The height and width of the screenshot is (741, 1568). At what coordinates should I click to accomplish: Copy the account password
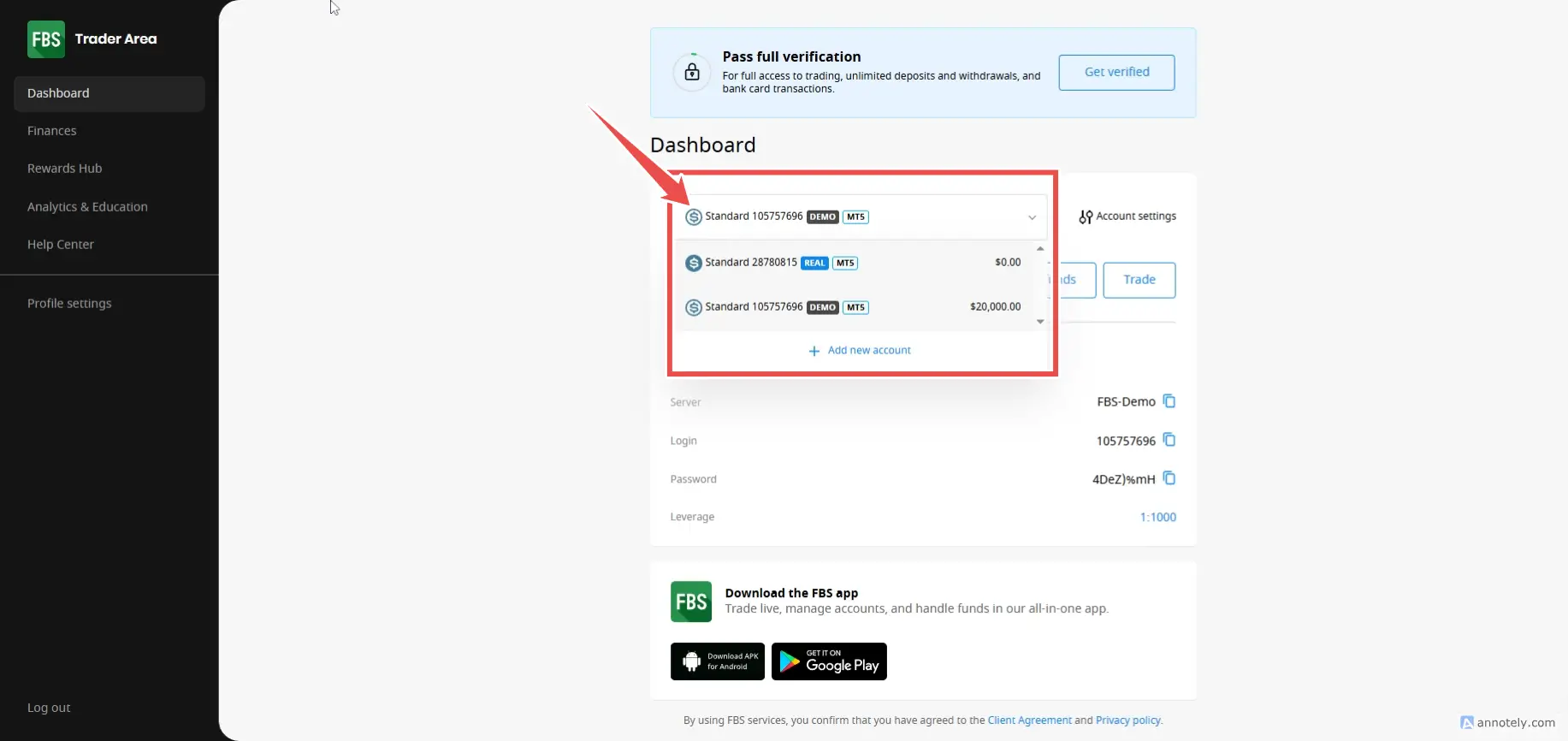[x=1169, y=478]
